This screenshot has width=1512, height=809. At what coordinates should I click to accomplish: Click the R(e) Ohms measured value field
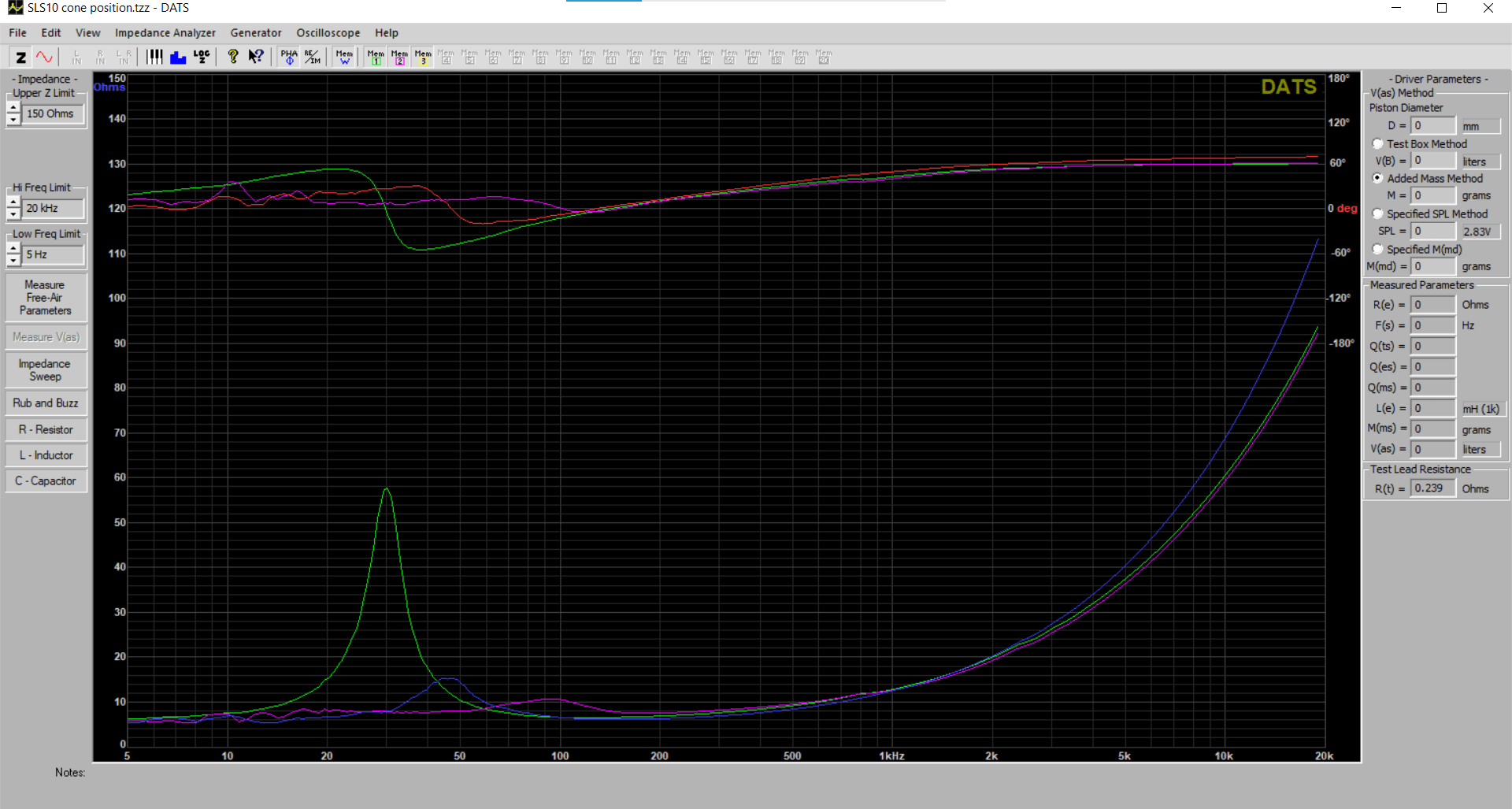click(1432, 305)
